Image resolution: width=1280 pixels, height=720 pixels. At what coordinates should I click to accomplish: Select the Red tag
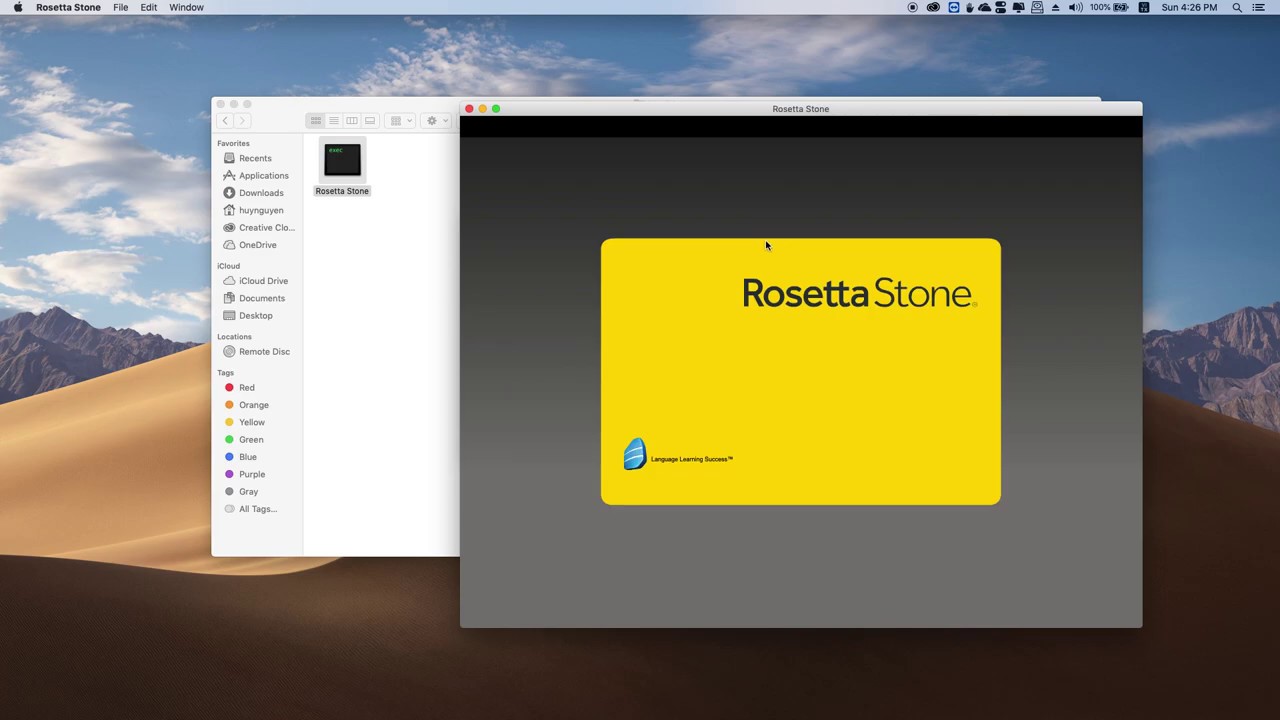click(246, 388)
